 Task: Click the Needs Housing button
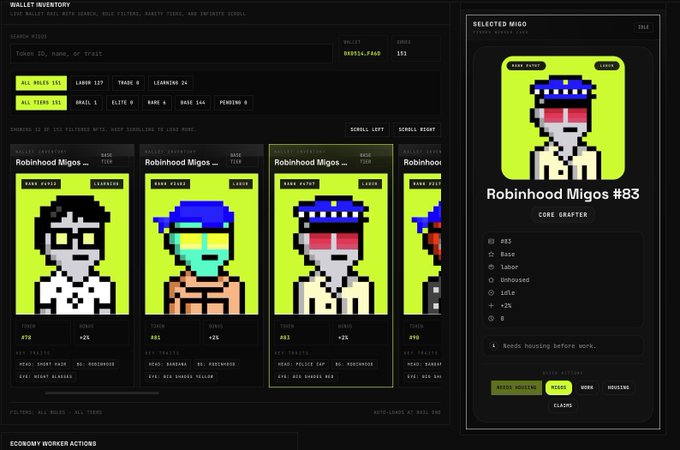click(x=516, y=388)
